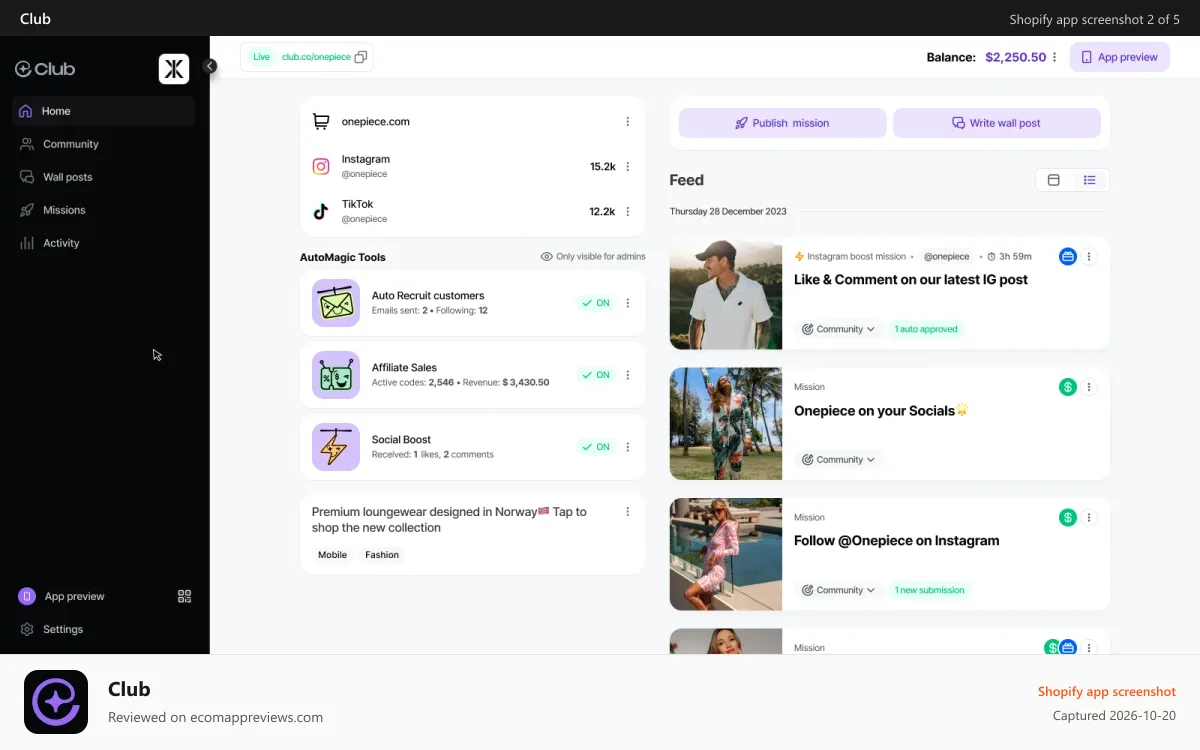
Task: Open the Onepiece on your Socials thumbnail
Action: [726, 424]
